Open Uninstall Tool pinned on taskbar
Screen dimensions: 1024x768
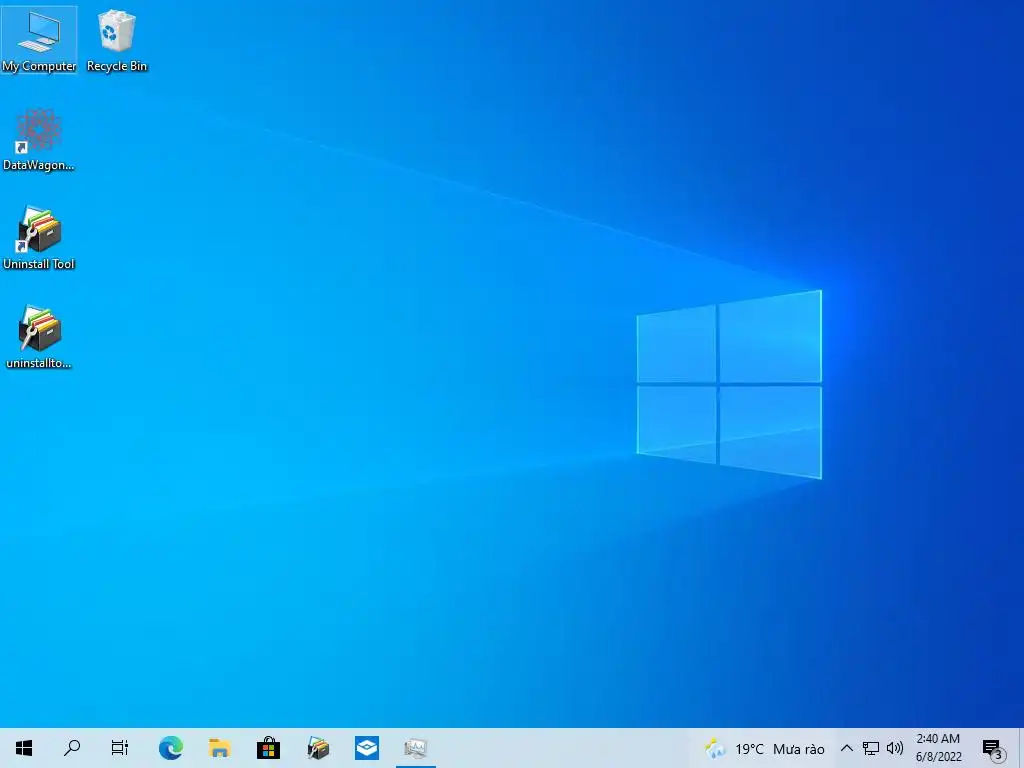pos(318,748)
